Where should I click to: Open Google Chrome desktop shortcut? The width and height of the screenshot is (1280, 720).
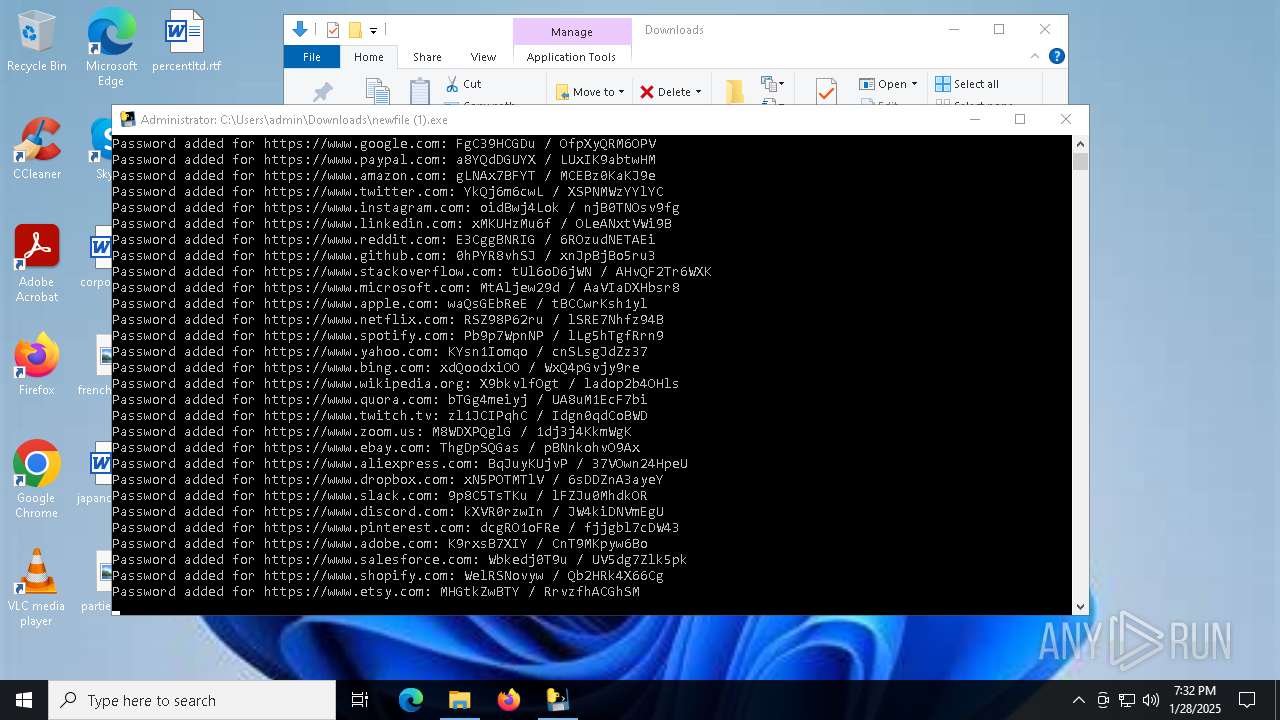pyautogui.click(x=37, y=479)
